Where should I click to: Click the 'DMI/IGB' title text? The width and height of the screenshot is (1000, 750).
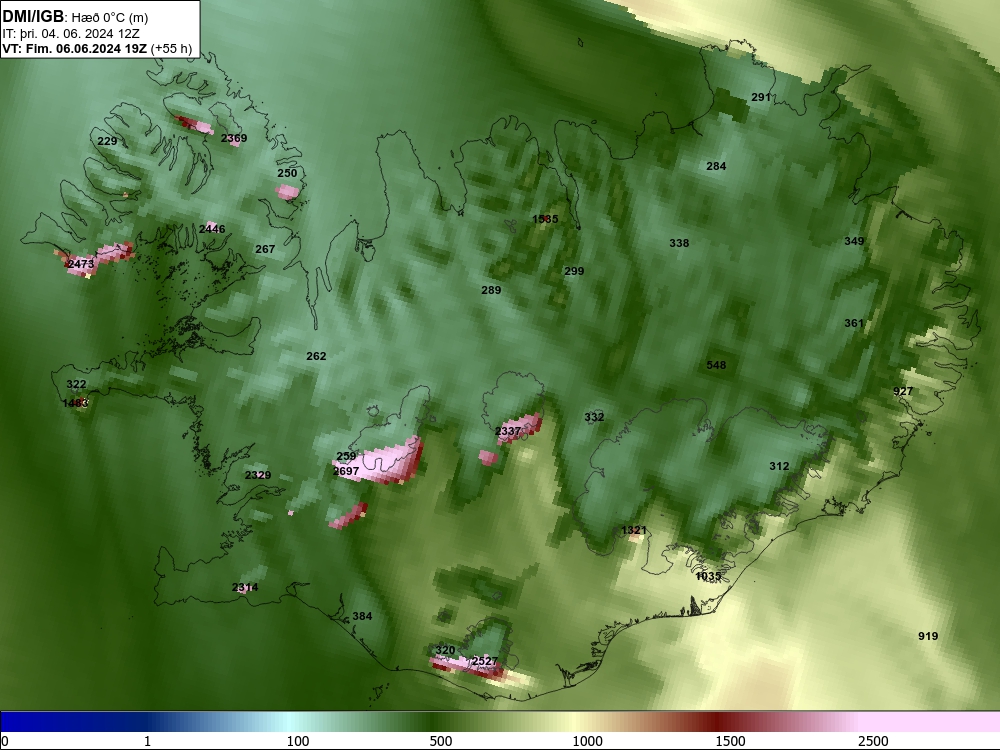[x=33, y=17]
